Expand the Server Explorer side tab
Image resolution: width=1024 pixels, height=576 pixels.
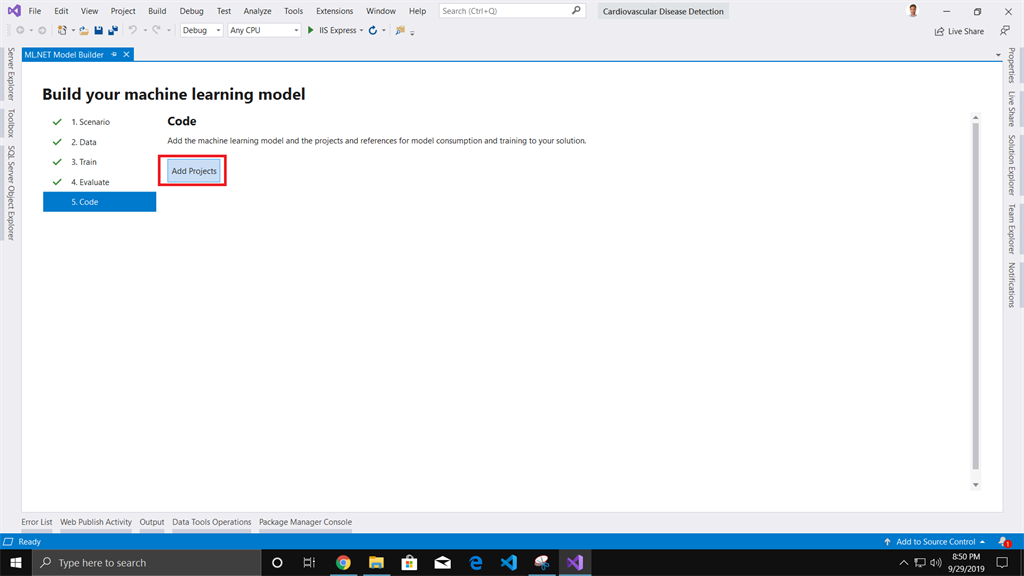[x=10, y=74]
